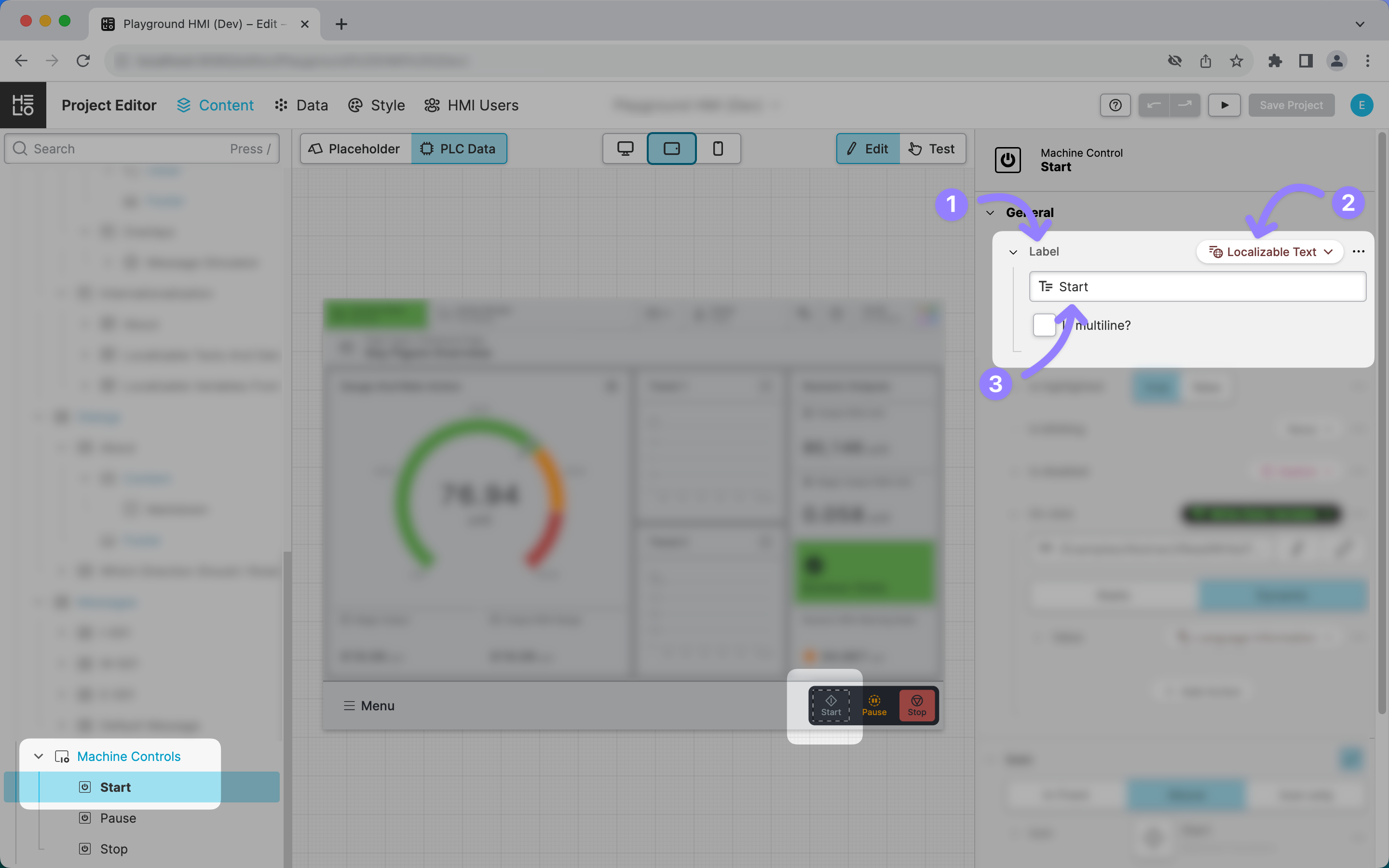Select the phone device preview icon

click(x=718, y=149)
